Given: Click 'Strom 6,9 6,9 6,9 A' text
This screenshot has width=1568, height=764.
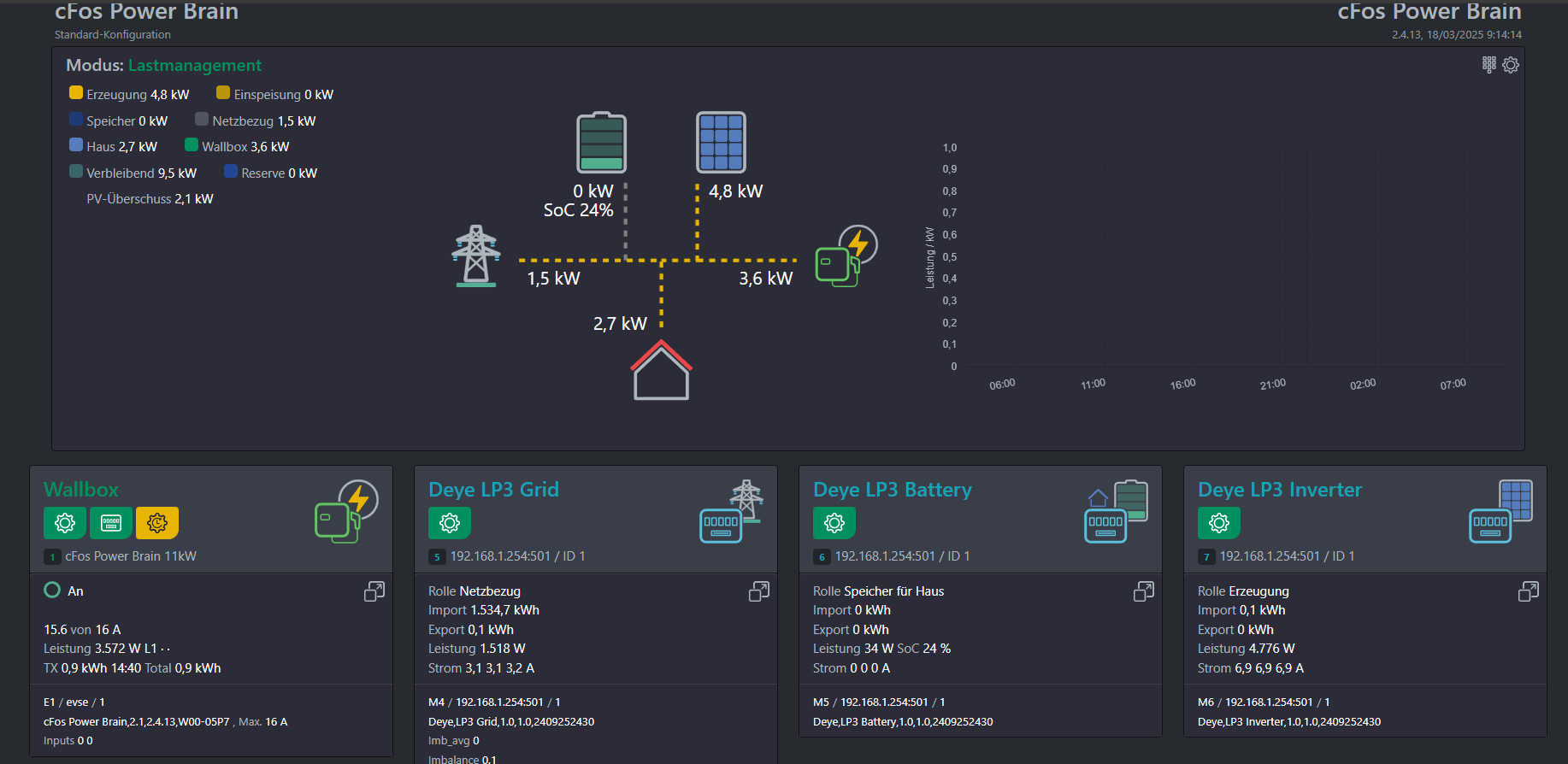Looking at the screenshot, I should point(1251,668).
